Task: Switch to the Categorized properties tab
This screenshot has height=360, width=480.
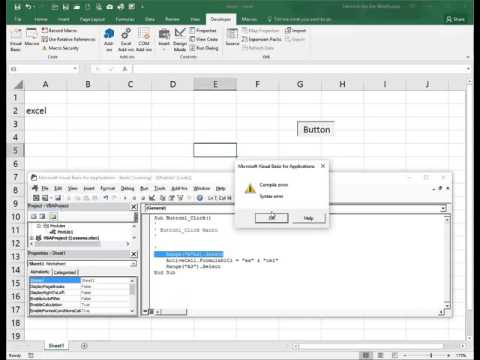Action: (x=65, y=272)
